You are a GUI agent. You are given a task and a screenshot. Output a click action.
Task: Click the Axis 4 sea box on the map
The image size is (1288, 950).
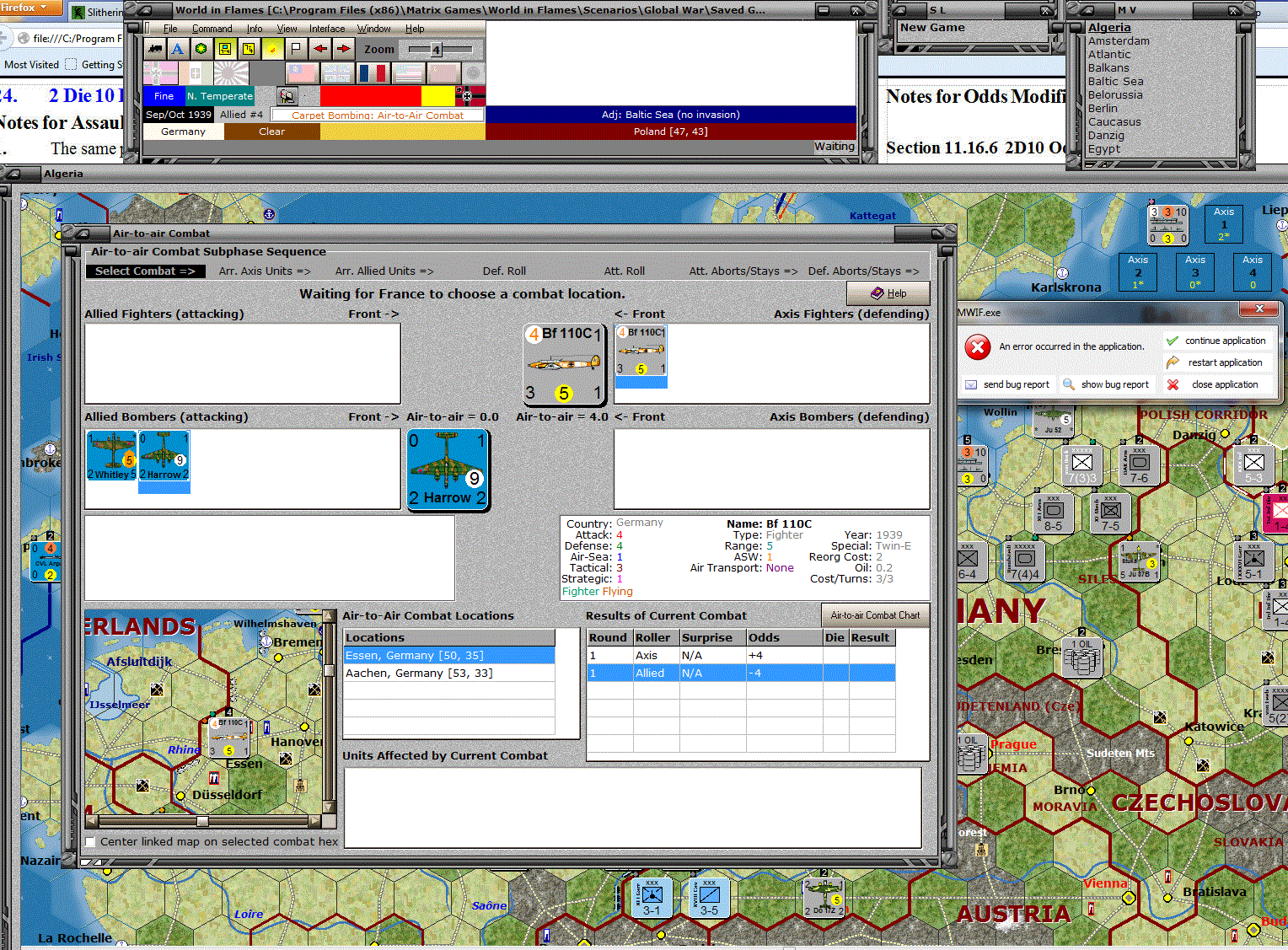point(1253,272)
